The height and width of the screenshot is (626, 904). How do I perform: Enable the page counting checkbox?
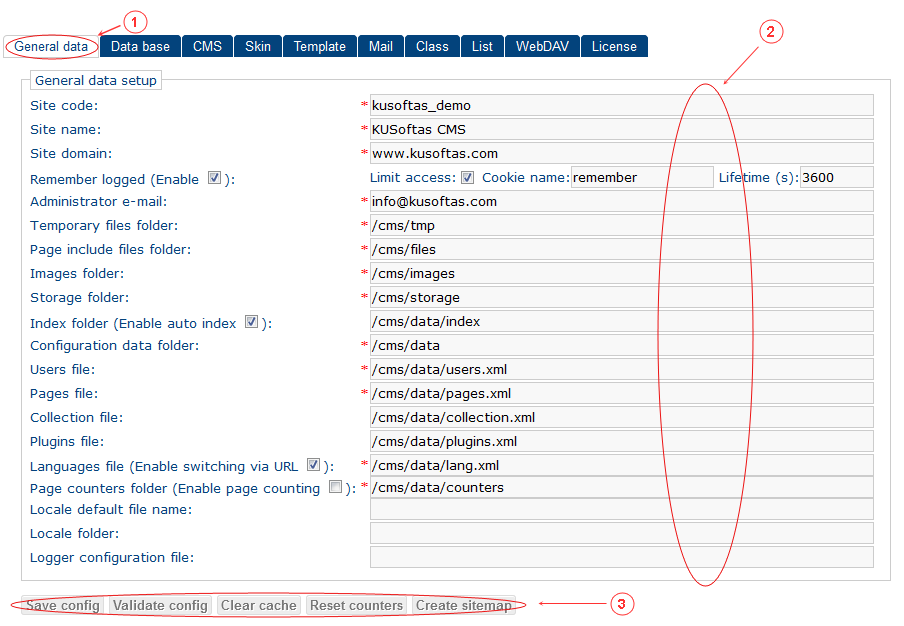pos(335,487)
